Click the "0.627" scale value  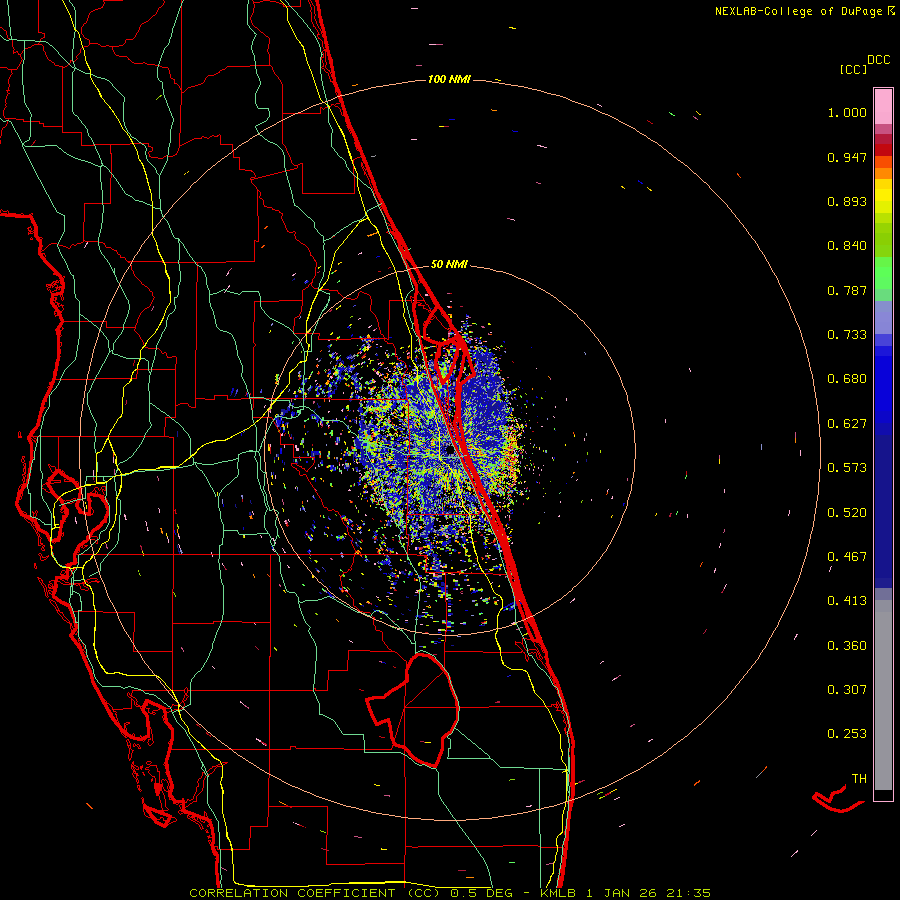click(847, 424)
